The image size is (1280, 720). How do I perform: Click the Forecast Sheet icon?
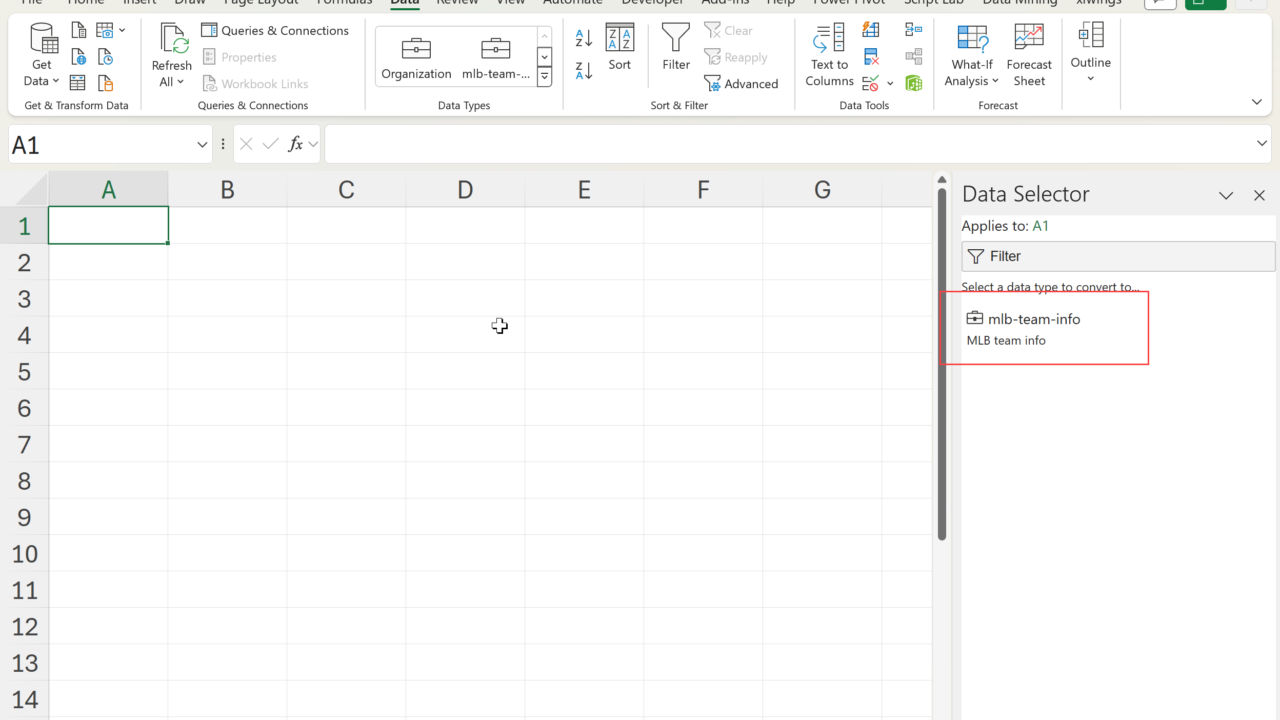[1029, 56]
